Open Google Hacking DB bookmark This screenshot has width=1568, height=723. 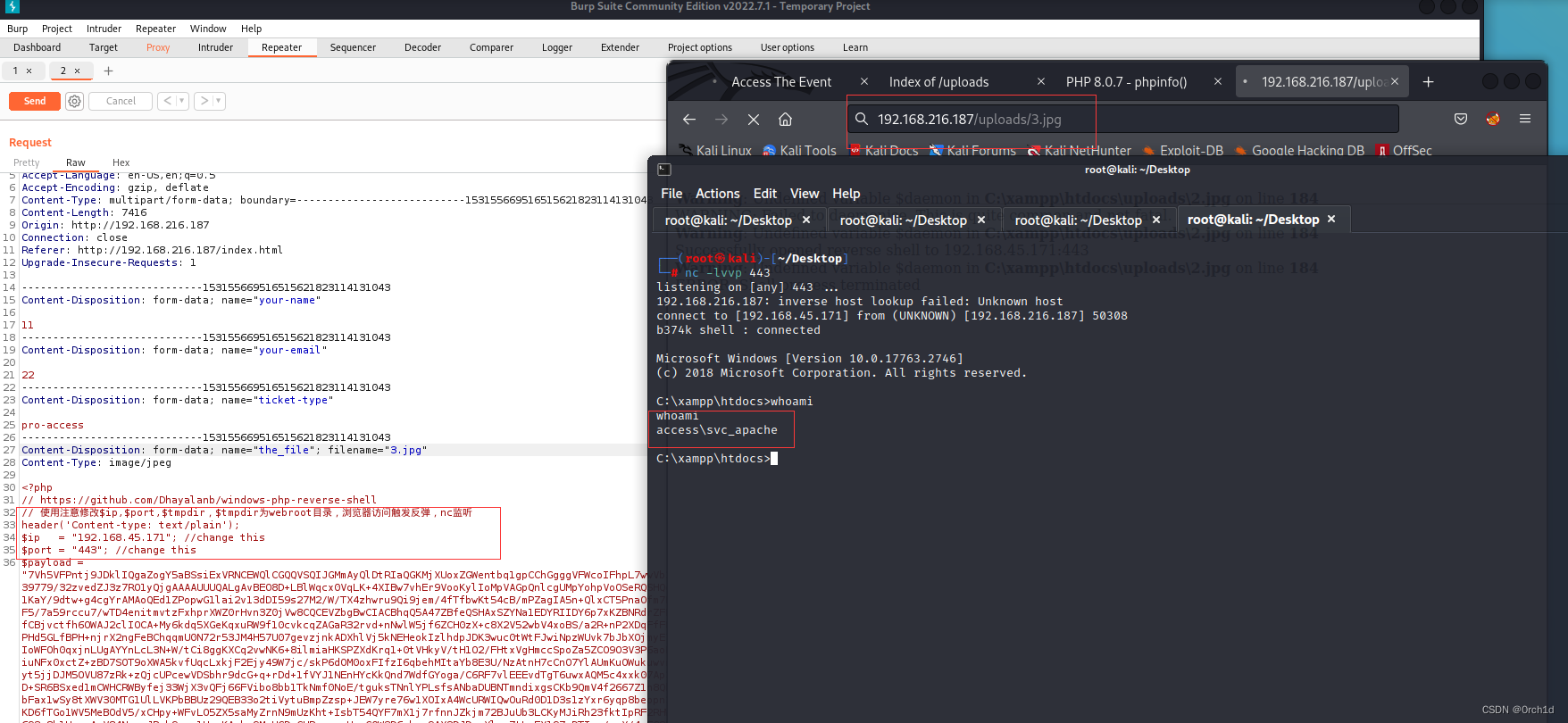pyautogui.click(x=1299, y=150)
